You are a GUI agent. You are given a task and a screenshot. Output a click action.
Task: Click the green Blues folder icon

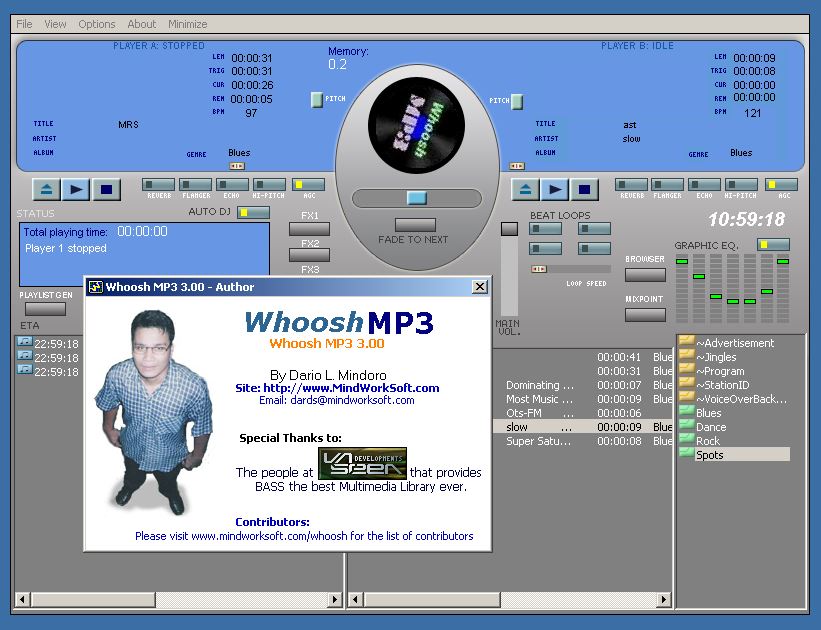click(686, 412)
